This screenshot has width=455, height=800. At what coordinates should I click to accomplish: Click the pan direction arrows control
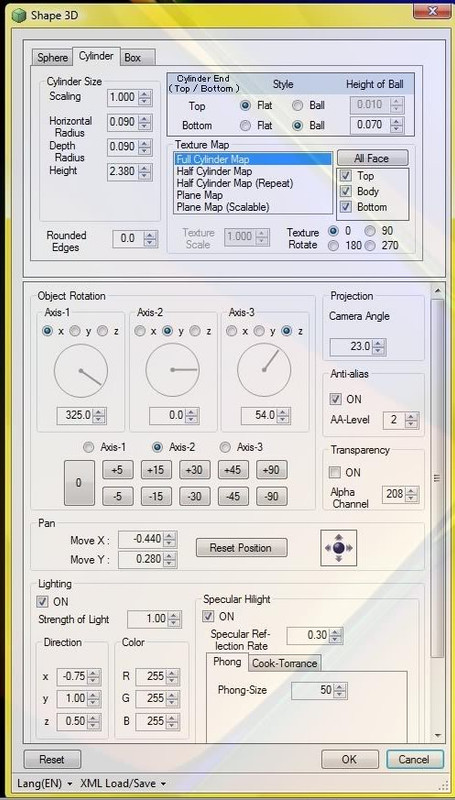click(339, 547)
